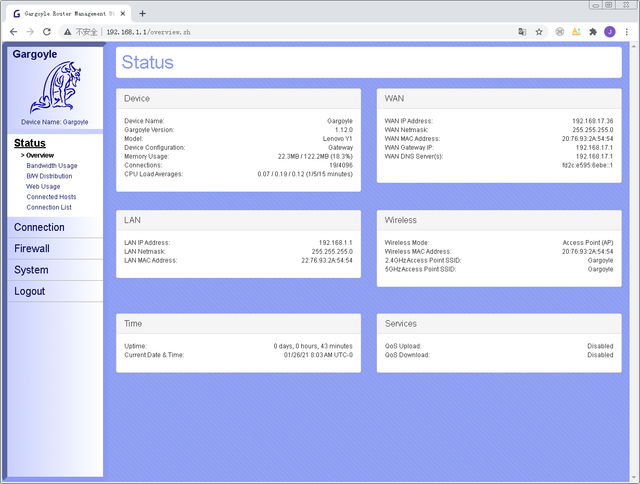The width and height of the screenshot is (640, 484).
Task: Click the Gargoyle Version value 1.12.0
Action: click(344, 130)
